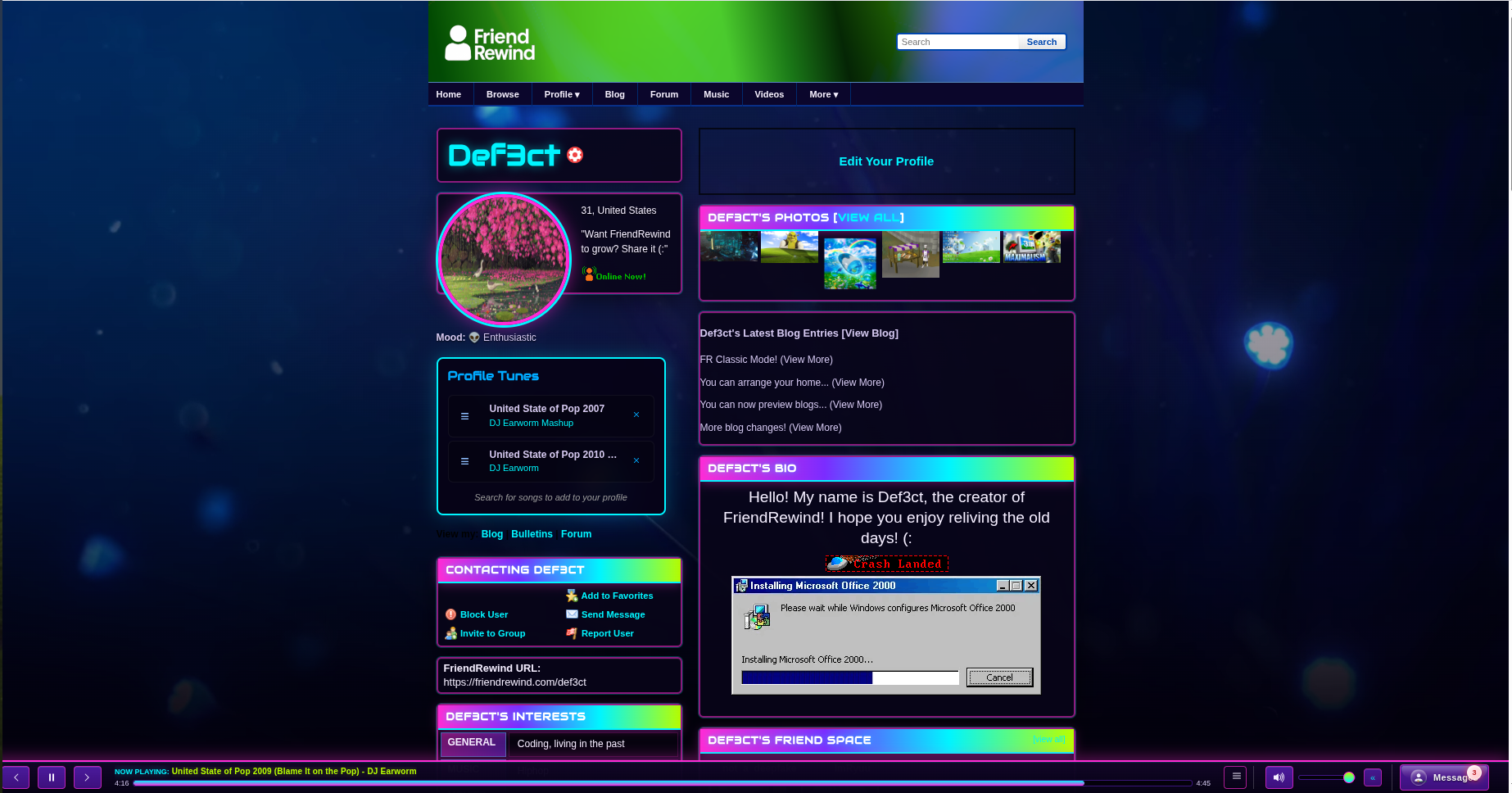Open 'You can now preview blogs' entry
1512x793 pixels.
[x=791, y=405]
